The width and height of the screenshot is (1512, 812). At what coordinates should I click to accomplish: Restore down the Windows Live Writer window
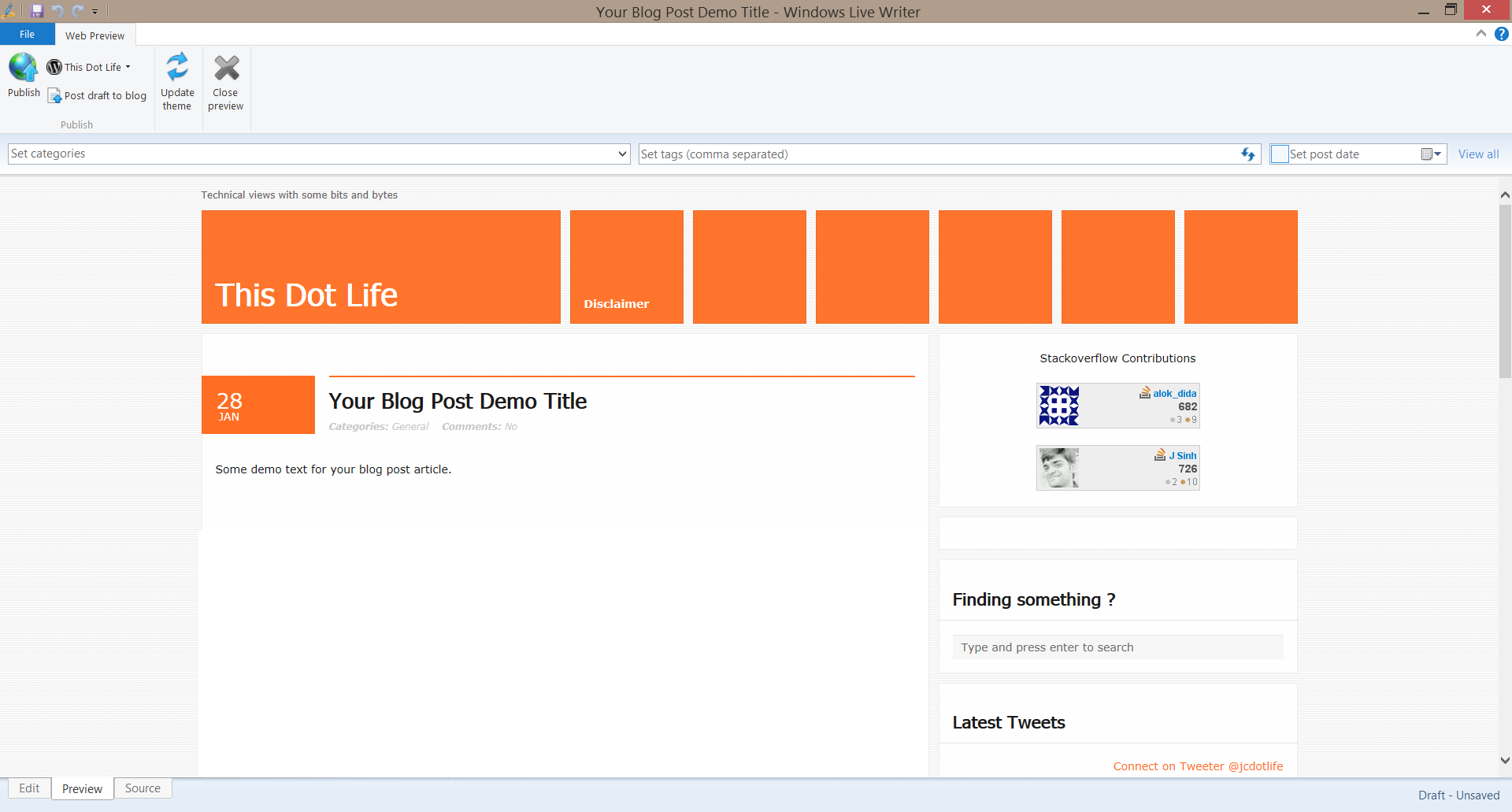coord(1451,10)
